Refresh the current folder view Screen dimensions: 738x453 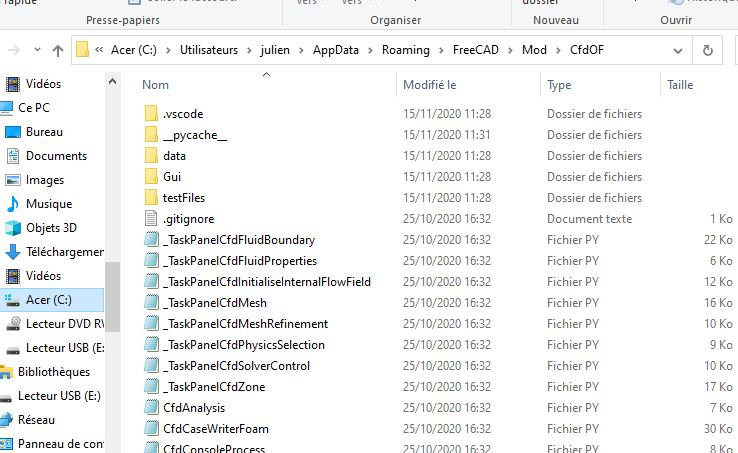click(707, 50)
